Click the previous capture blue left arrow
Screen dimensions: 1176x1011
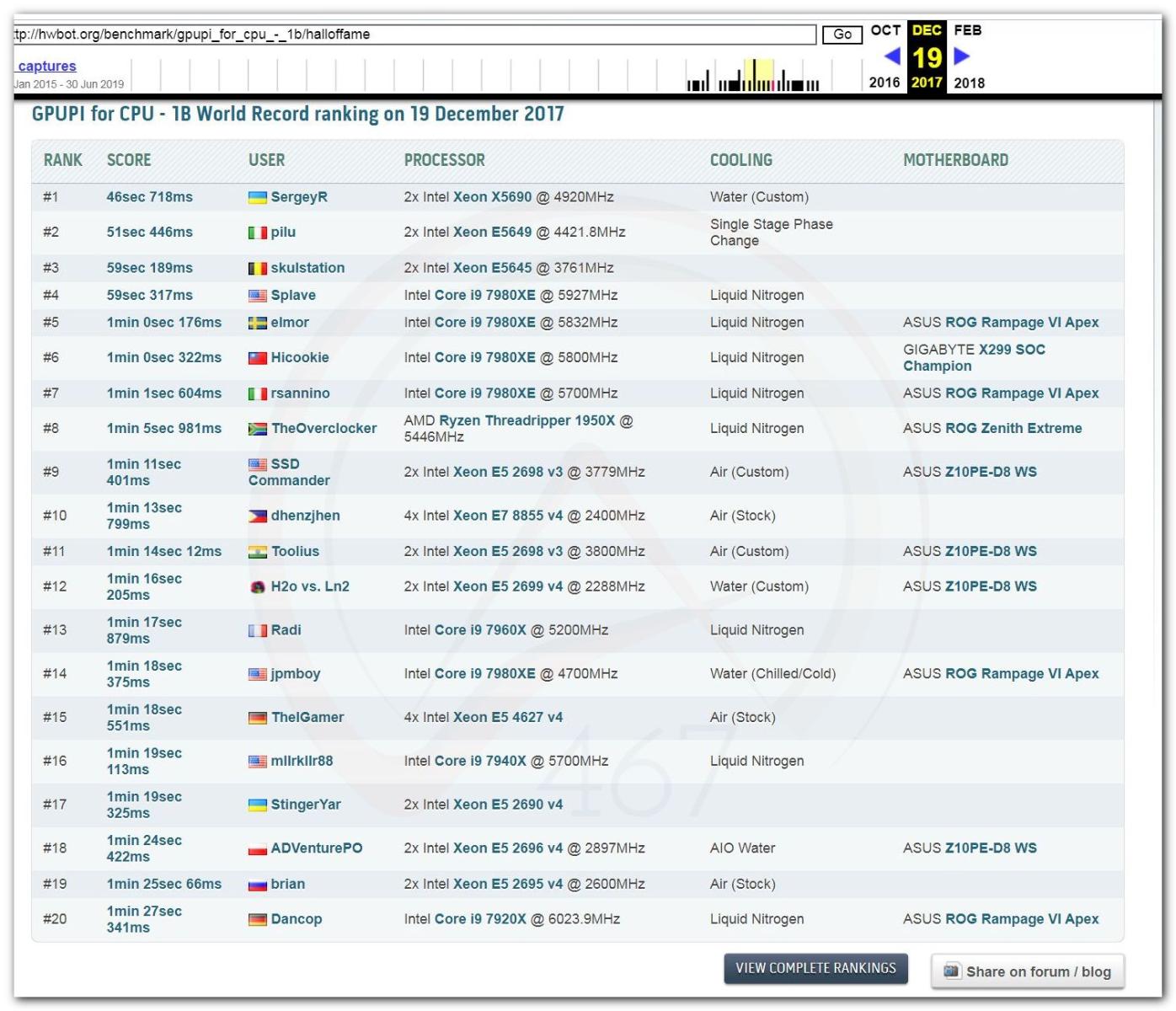tap(892, 56)
